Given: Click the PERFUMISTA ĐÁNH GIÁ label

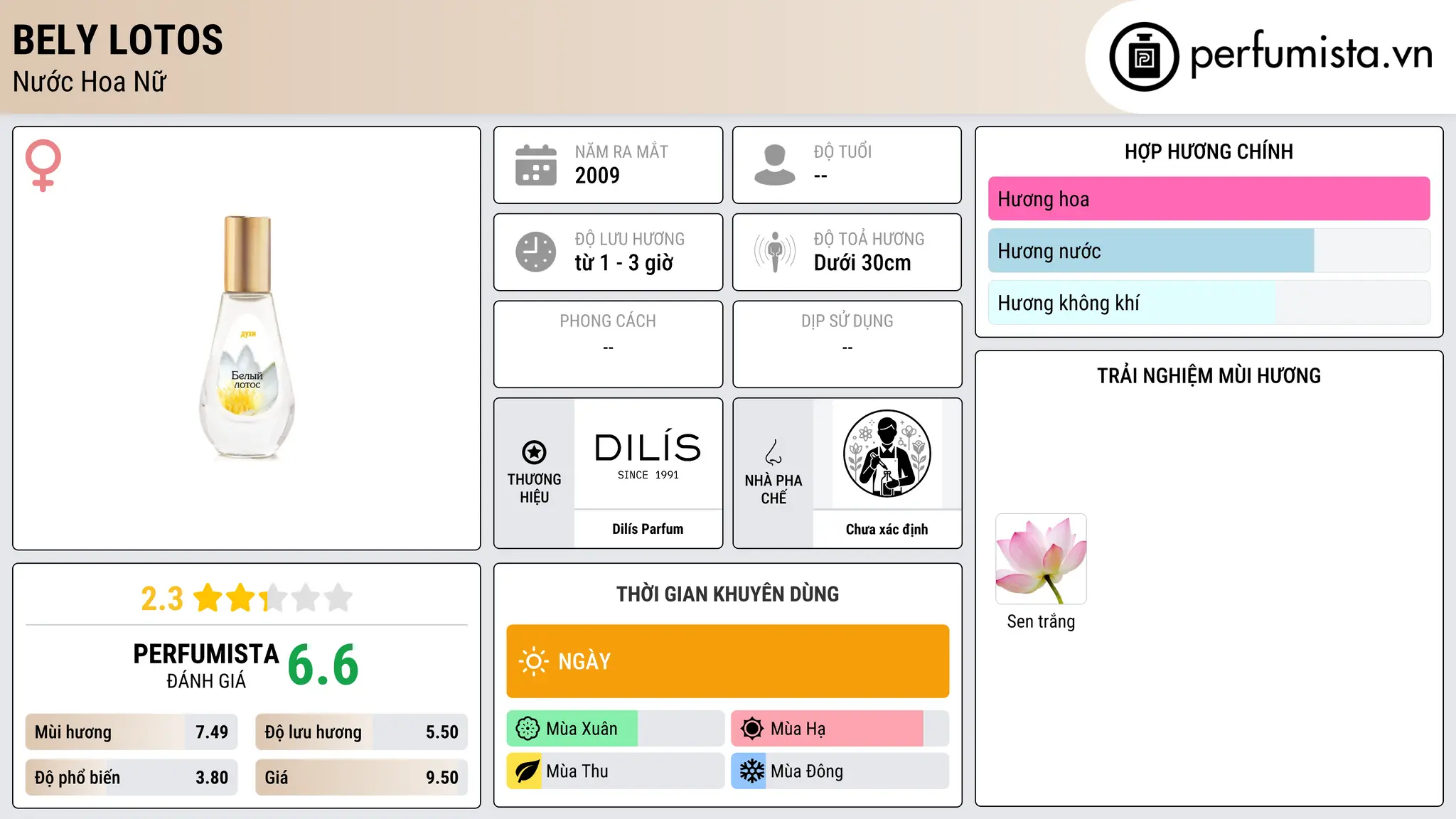Looking at the screenshot, I should pos(206,665).
